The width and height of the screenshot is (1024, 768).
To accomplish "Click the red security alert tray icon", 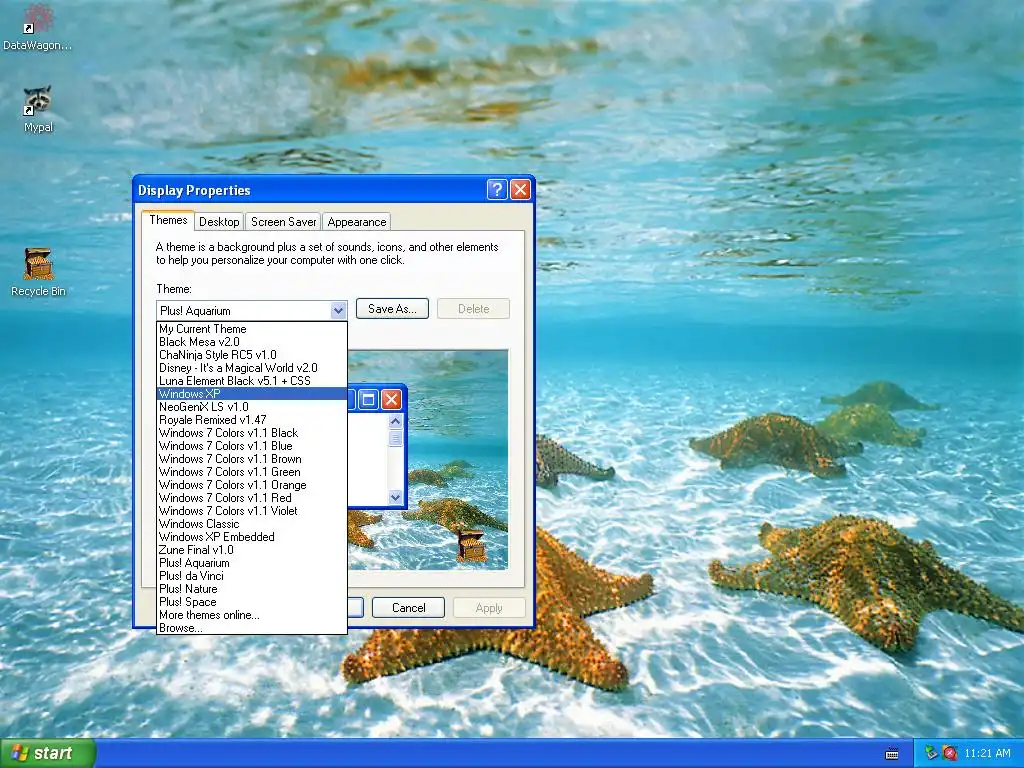I will (x=950, y=753).
